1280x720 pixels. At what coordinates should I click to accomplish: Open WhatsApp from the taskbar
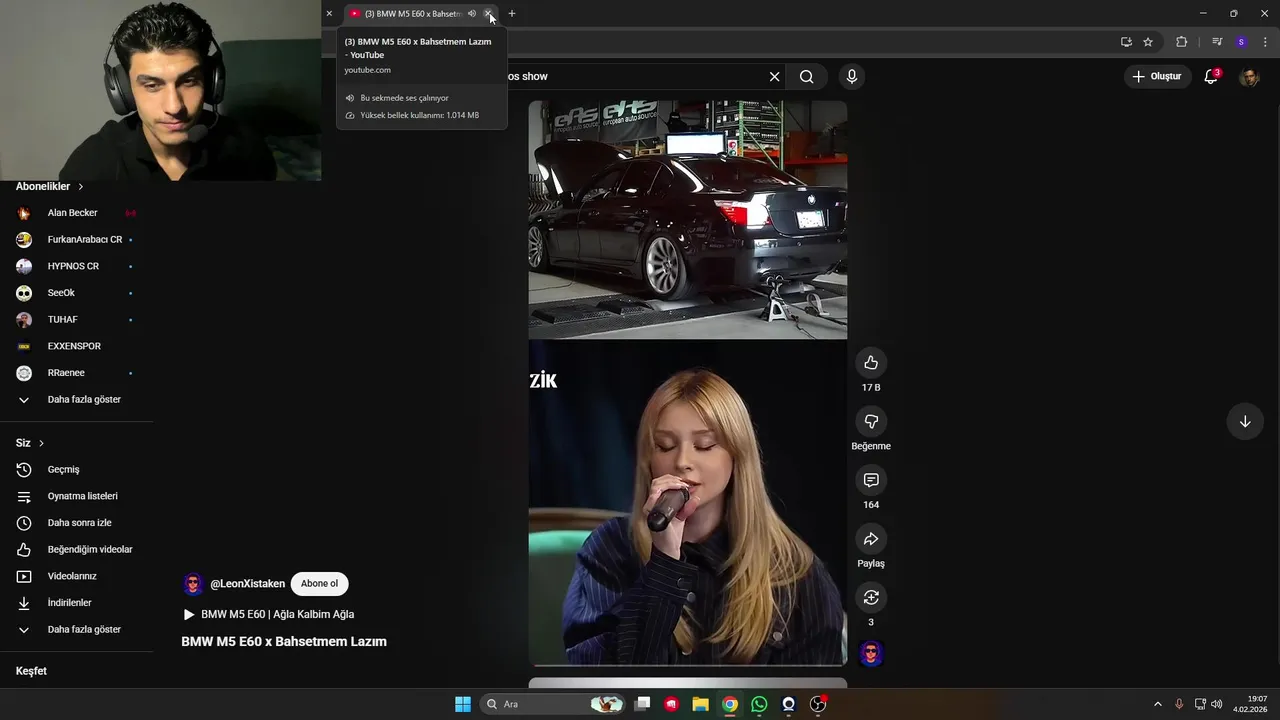(x=759, y=704)
